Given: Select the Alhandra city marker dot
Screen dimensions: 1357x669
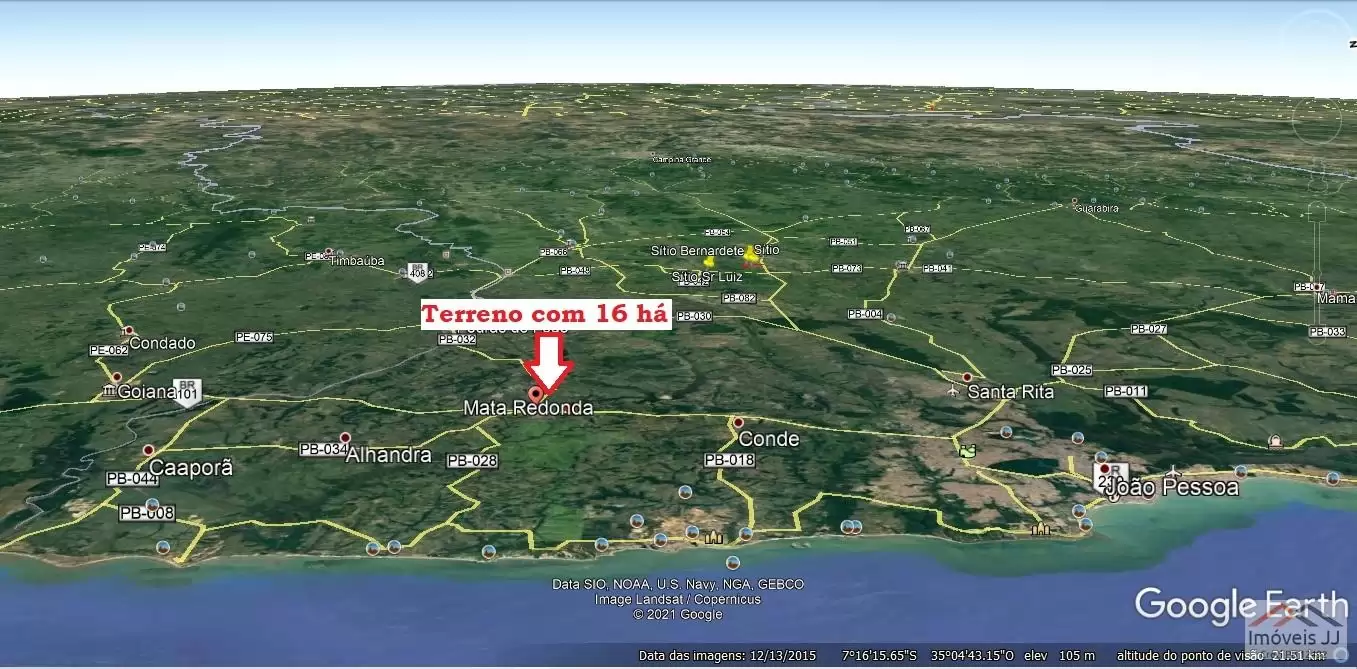Looking at the screenshot, I should tap(345, 437).
